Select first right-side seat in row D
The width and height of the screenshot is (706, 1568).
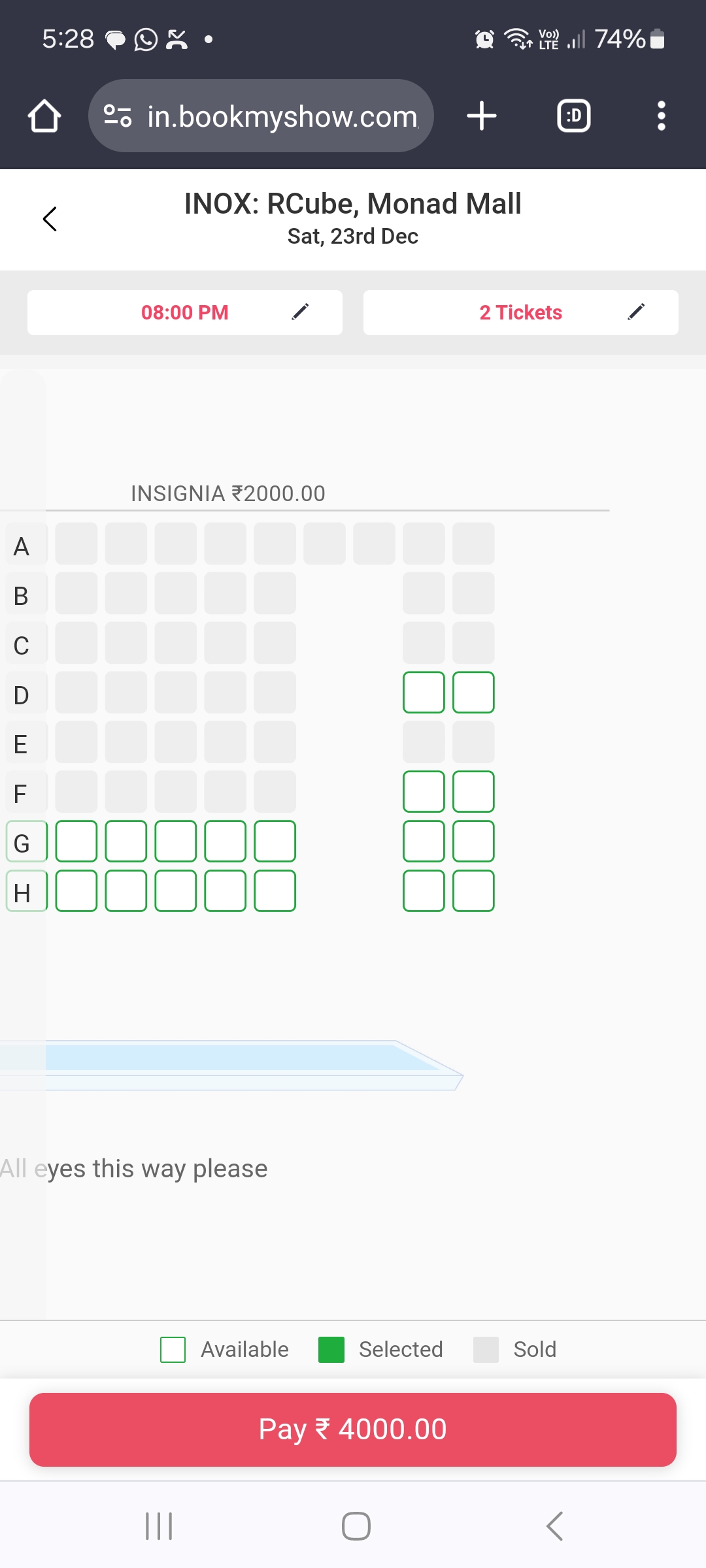point(424,693)
